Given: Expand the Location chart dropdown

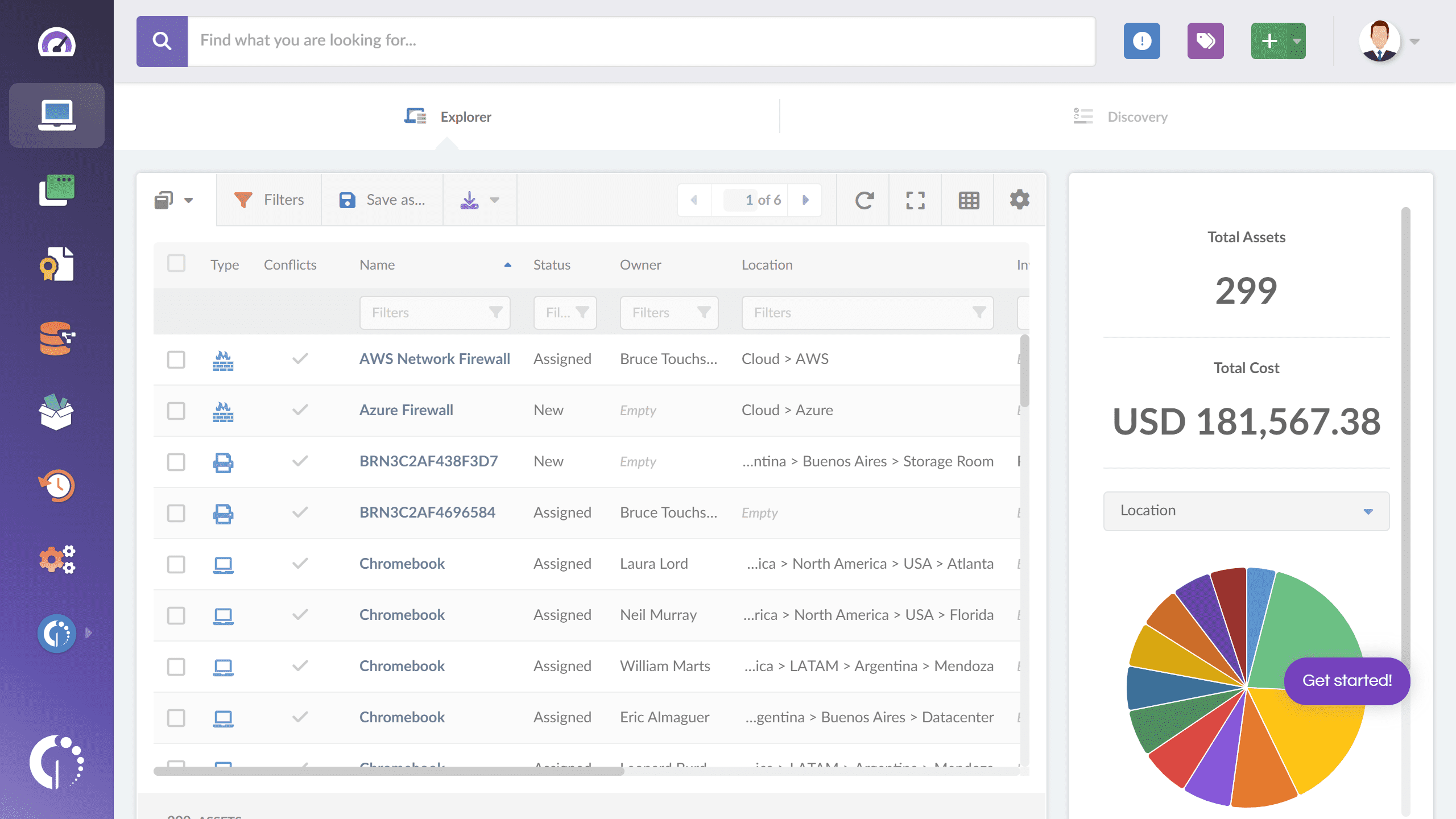Looking at the screenshot, I should [x=1246, y=511].
